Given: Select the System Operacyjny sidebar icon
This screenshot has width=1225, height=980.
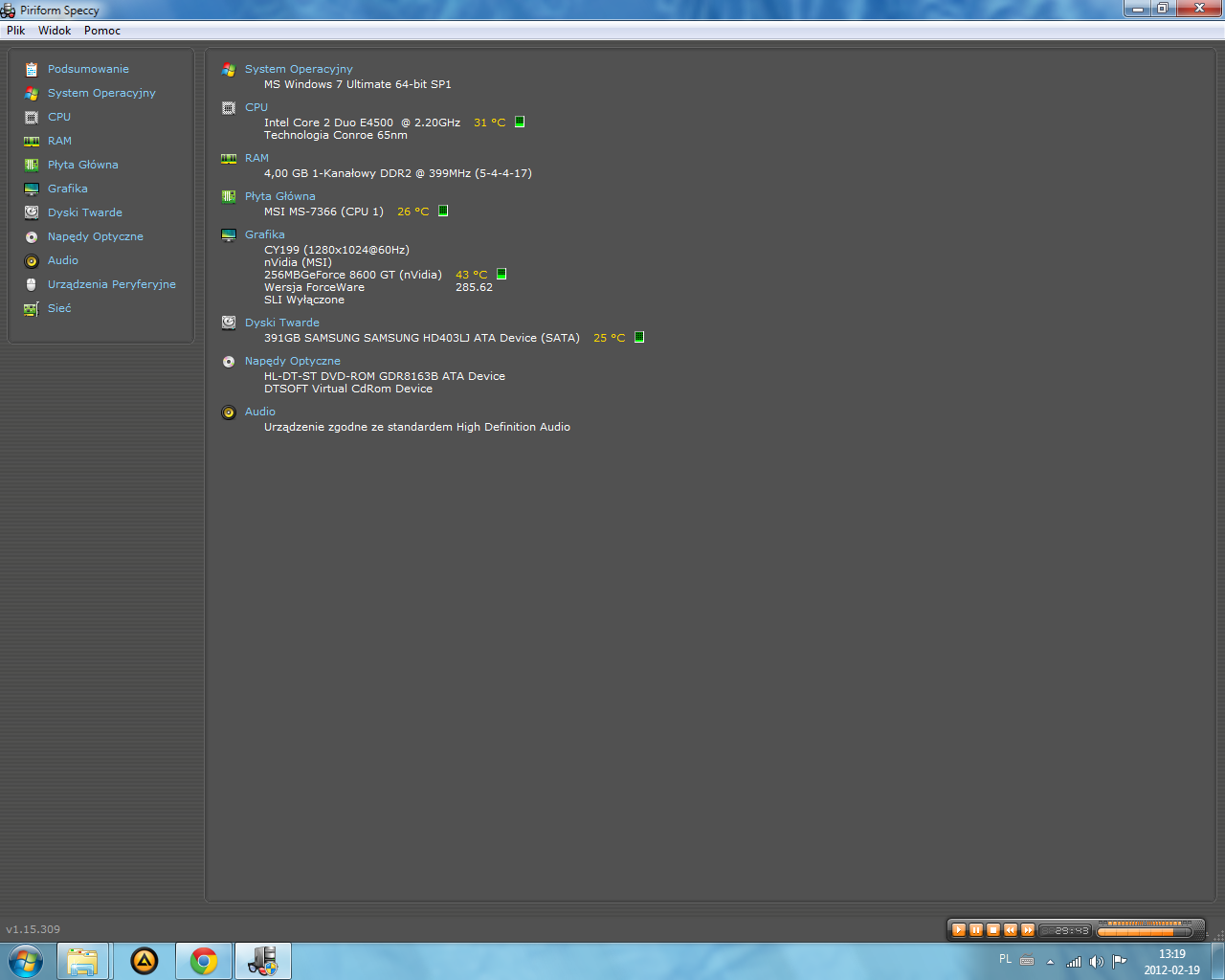Looking at the screenshot, I should [32, 93].
